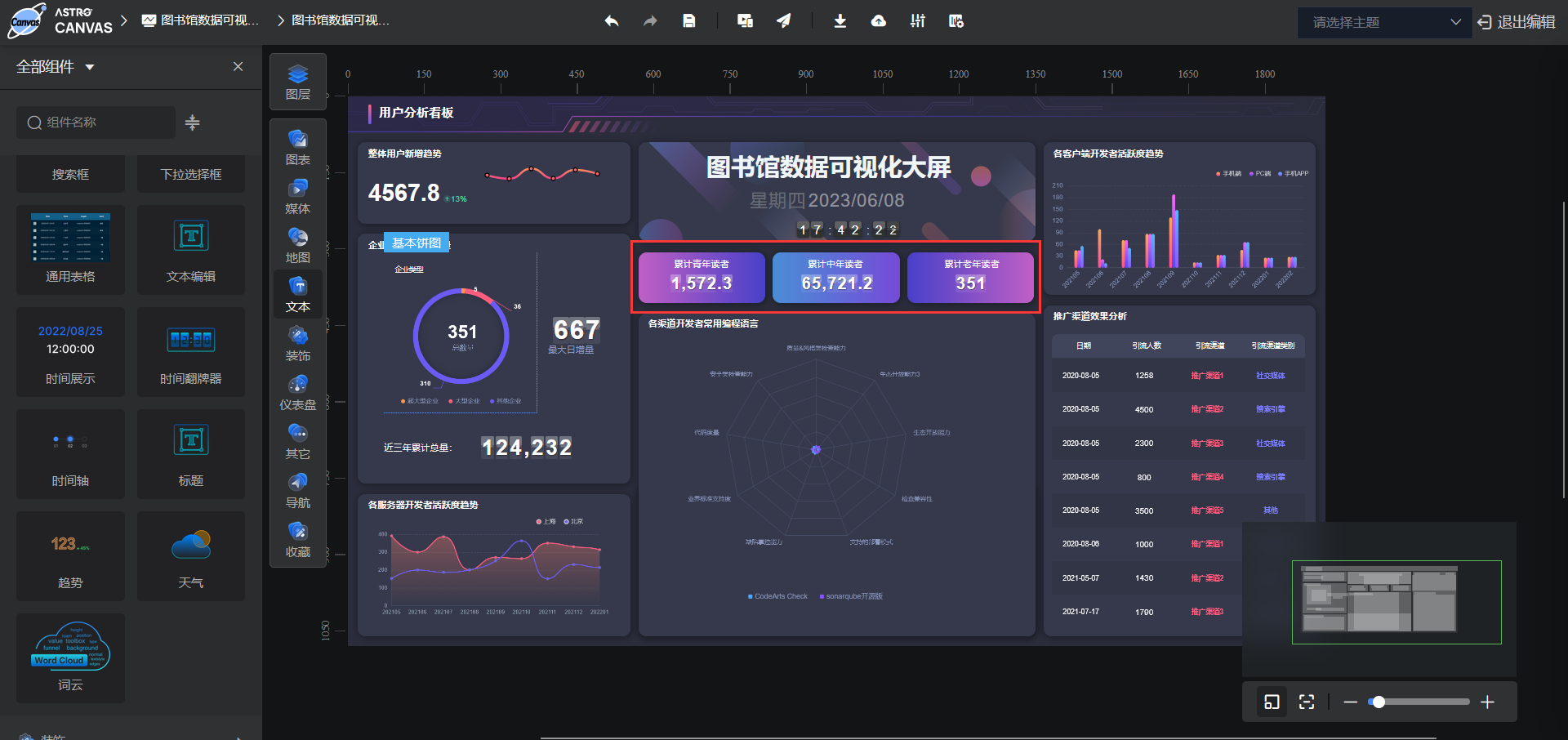Toggle the 上海 series in server chart
1568x740 pixels.
pyautogui.click(x=545, y=520)
